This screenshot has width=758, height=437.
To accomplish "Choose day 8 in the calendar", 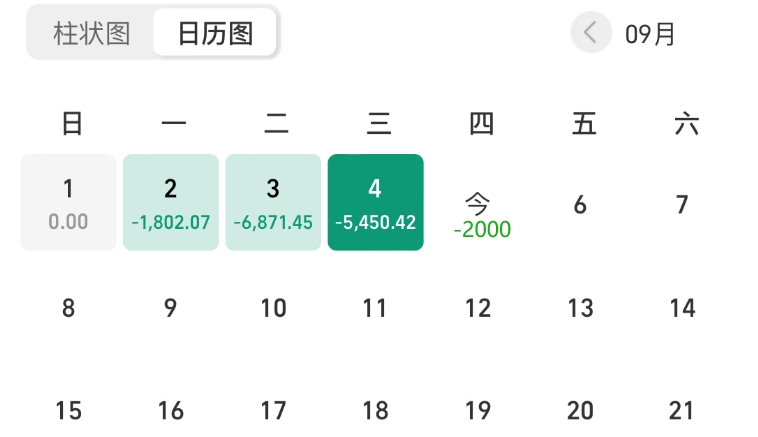I will (x=68, y=308).
